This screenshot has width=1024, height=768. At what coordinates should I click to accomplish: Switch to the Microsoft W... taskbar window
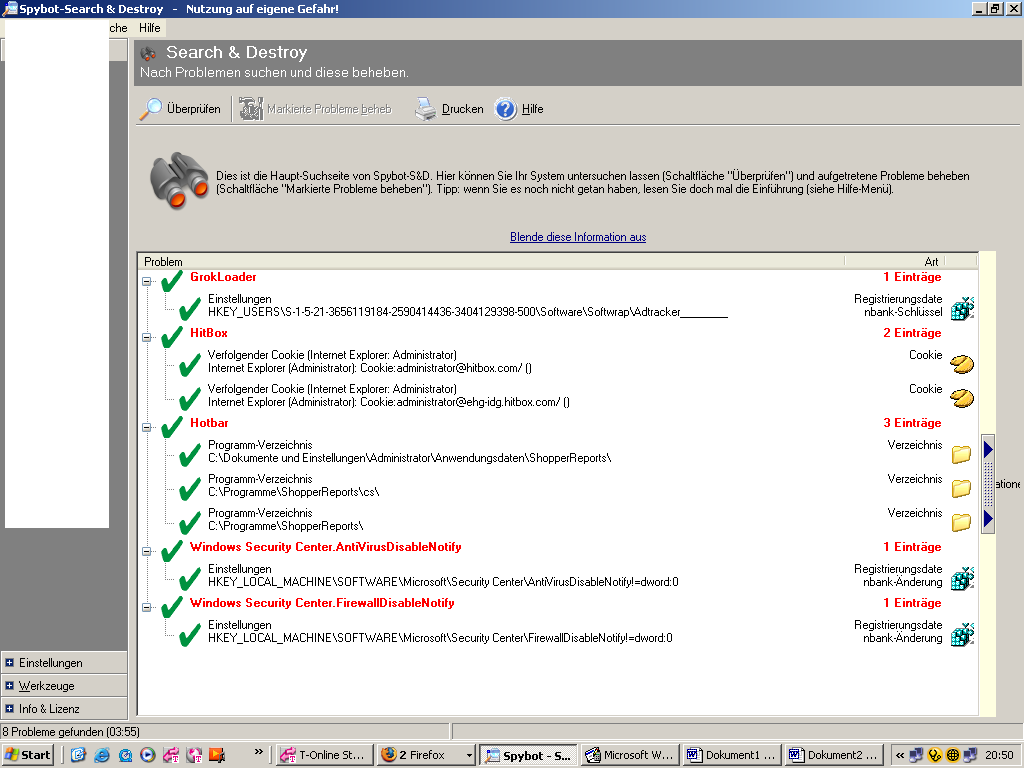pyautogui.click(x=630, y=755)
